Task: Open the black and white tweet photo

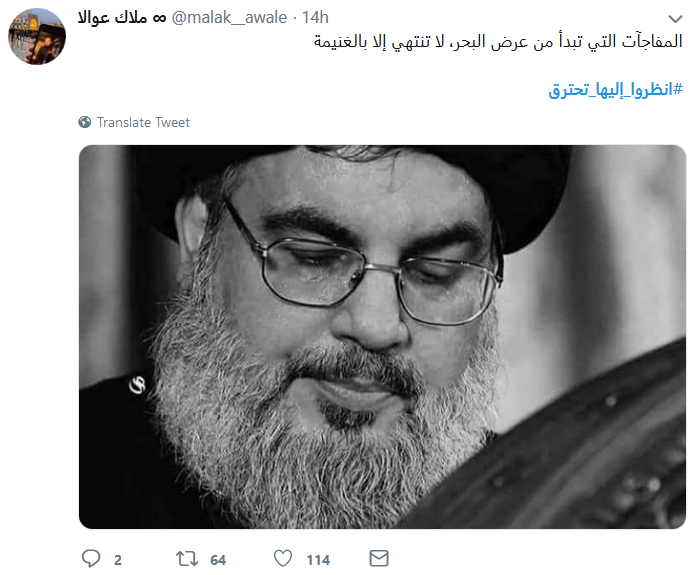Action: pyautogui.click(x=382, y=337)
